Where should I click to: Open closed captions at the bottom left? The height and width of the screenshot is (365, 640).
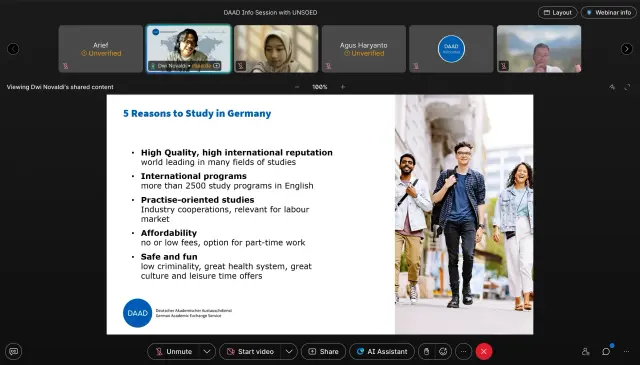pos(13,352)
